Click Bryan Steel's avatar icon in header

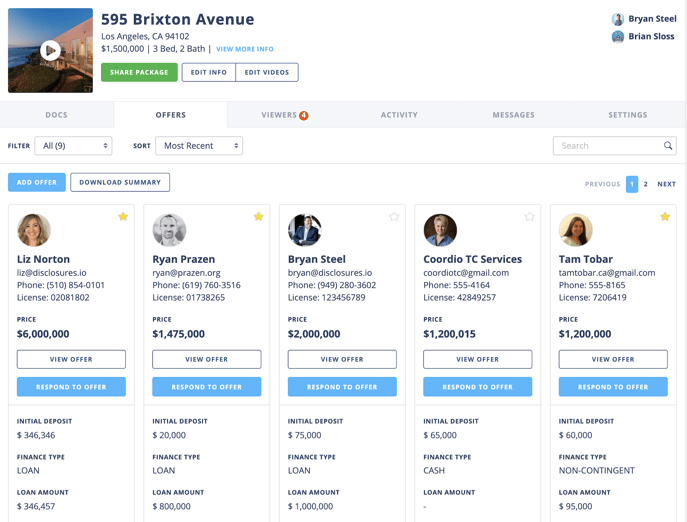[x=618, y=19]
